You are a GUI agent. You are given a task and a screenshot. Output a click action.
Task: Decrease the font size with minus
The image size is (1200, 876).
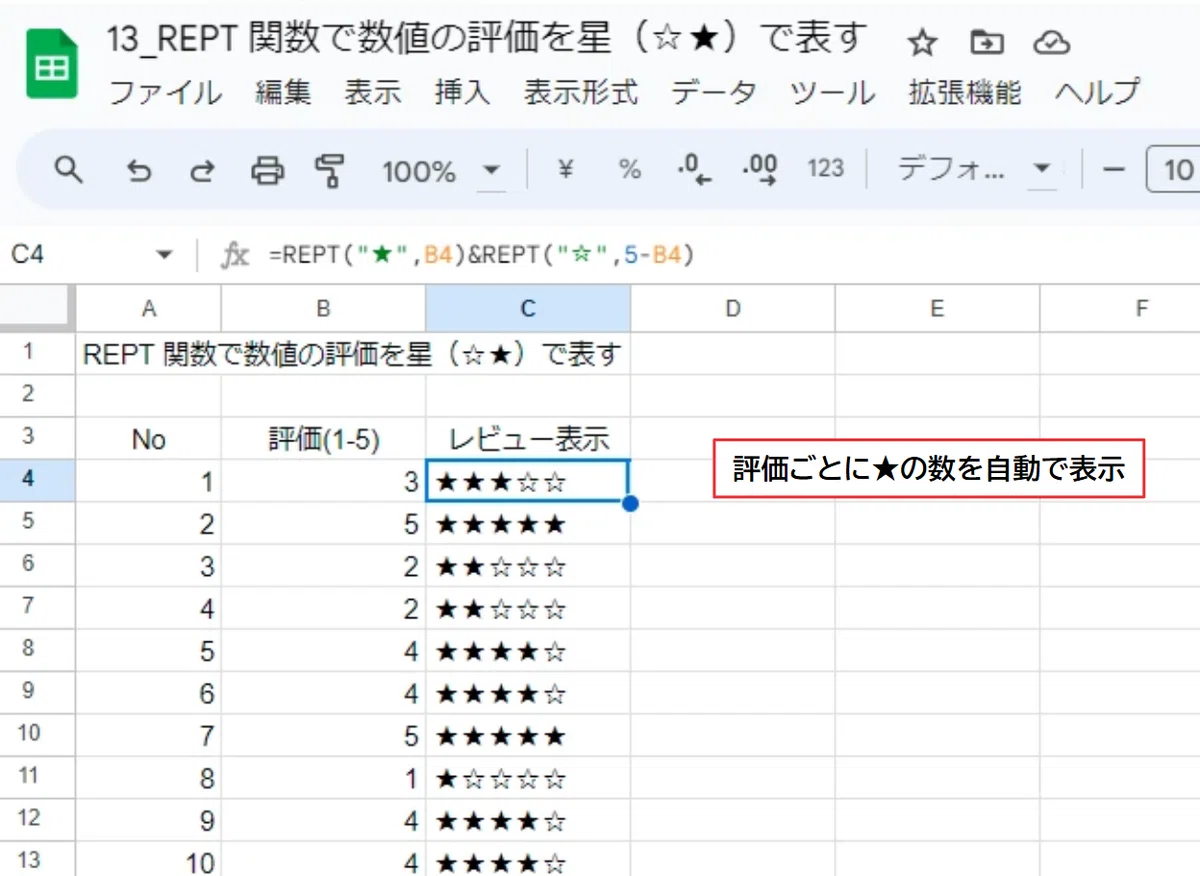coord(1114,170)
